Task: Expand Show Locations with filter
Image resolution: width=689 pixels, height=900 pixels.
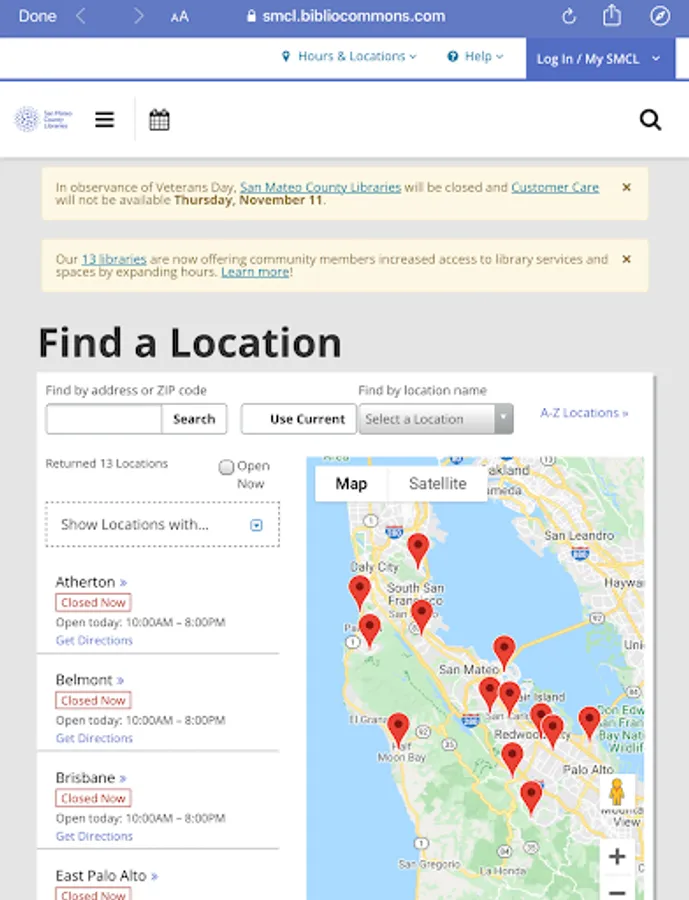Action: tap(162, 524)
